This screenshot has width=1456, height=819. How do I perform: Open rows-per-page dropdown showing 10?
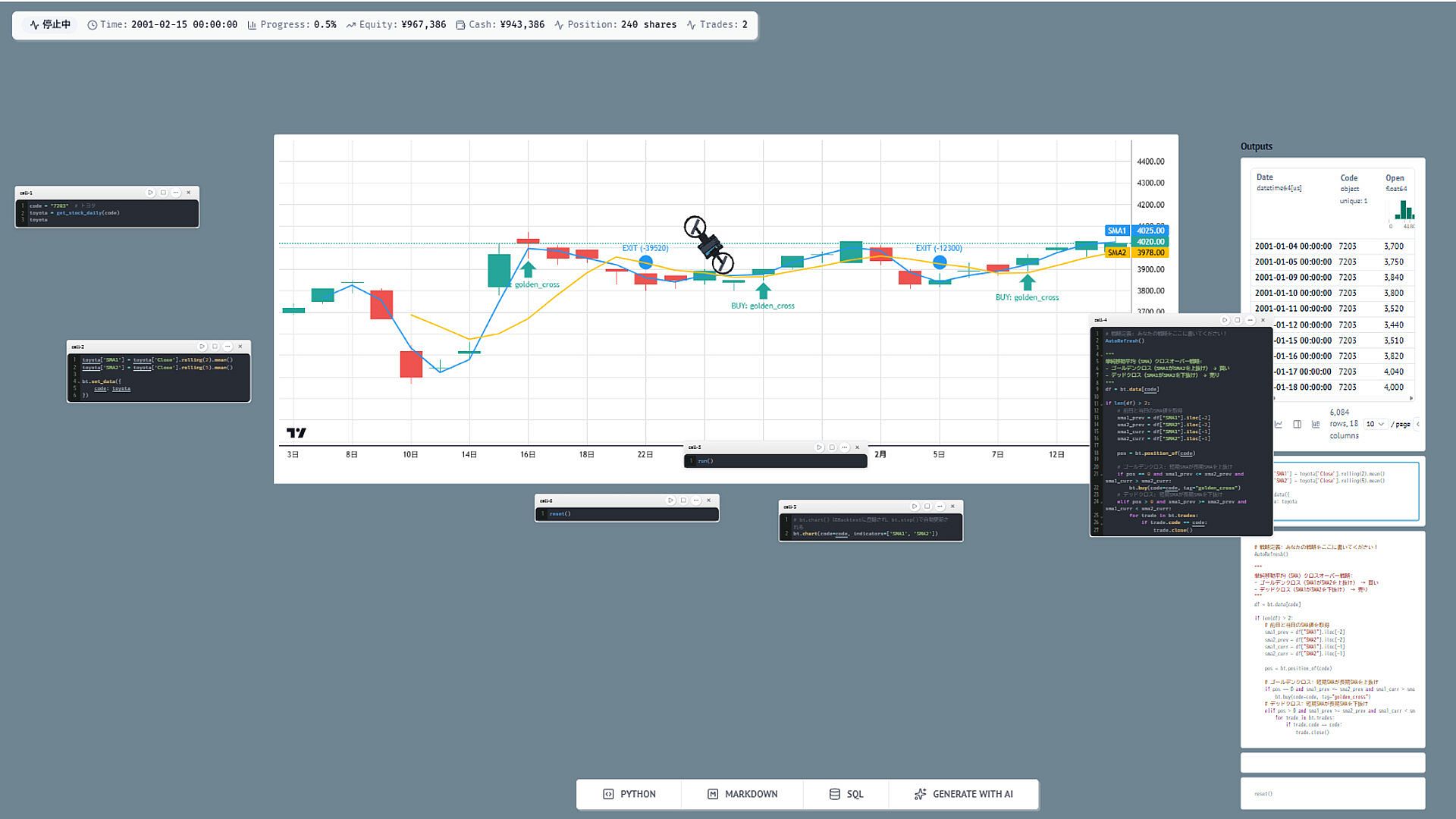click(x=1375, y=424)
